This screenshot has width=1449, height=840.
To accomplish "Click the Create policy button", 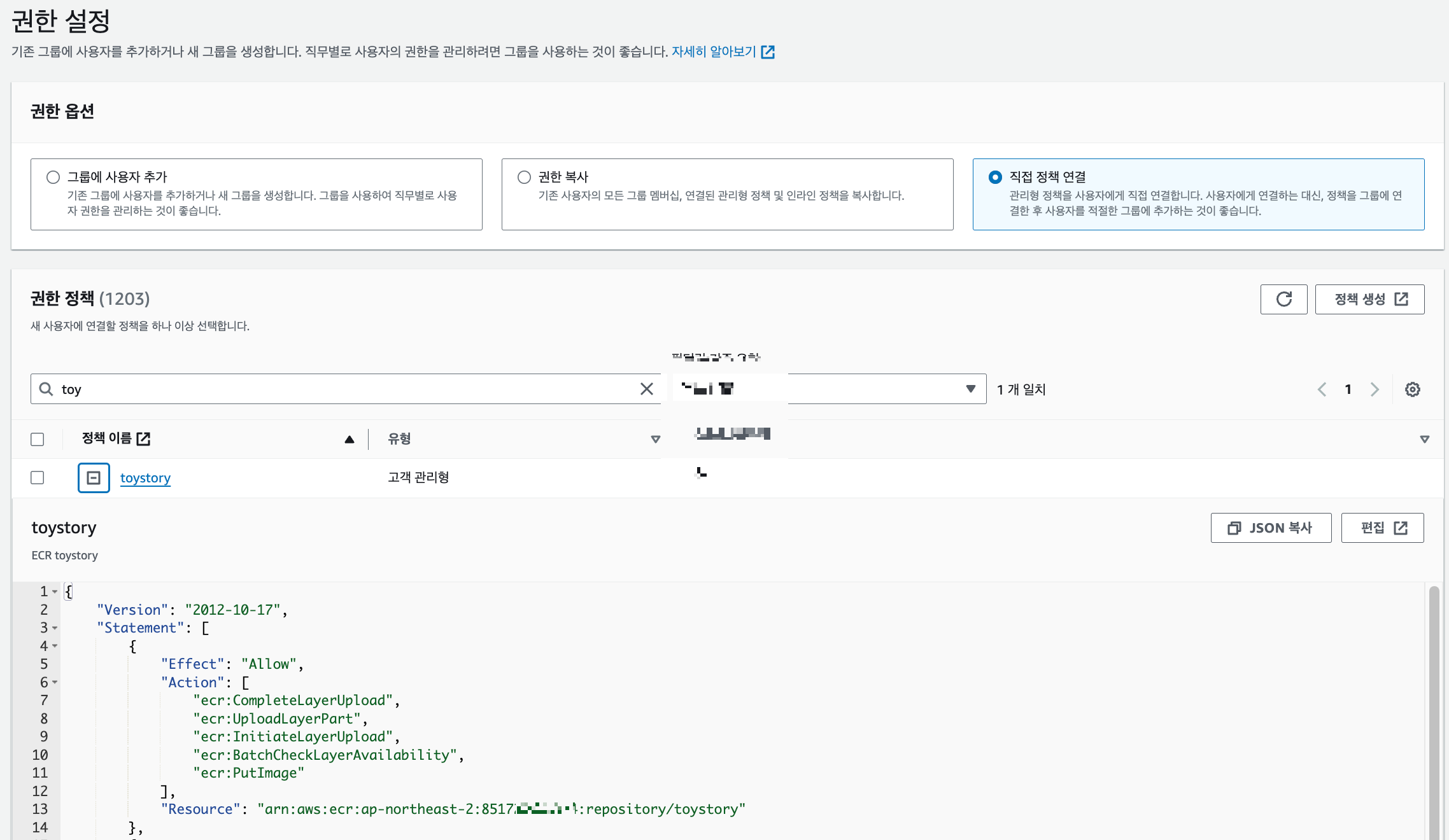I will (1369, 299).
